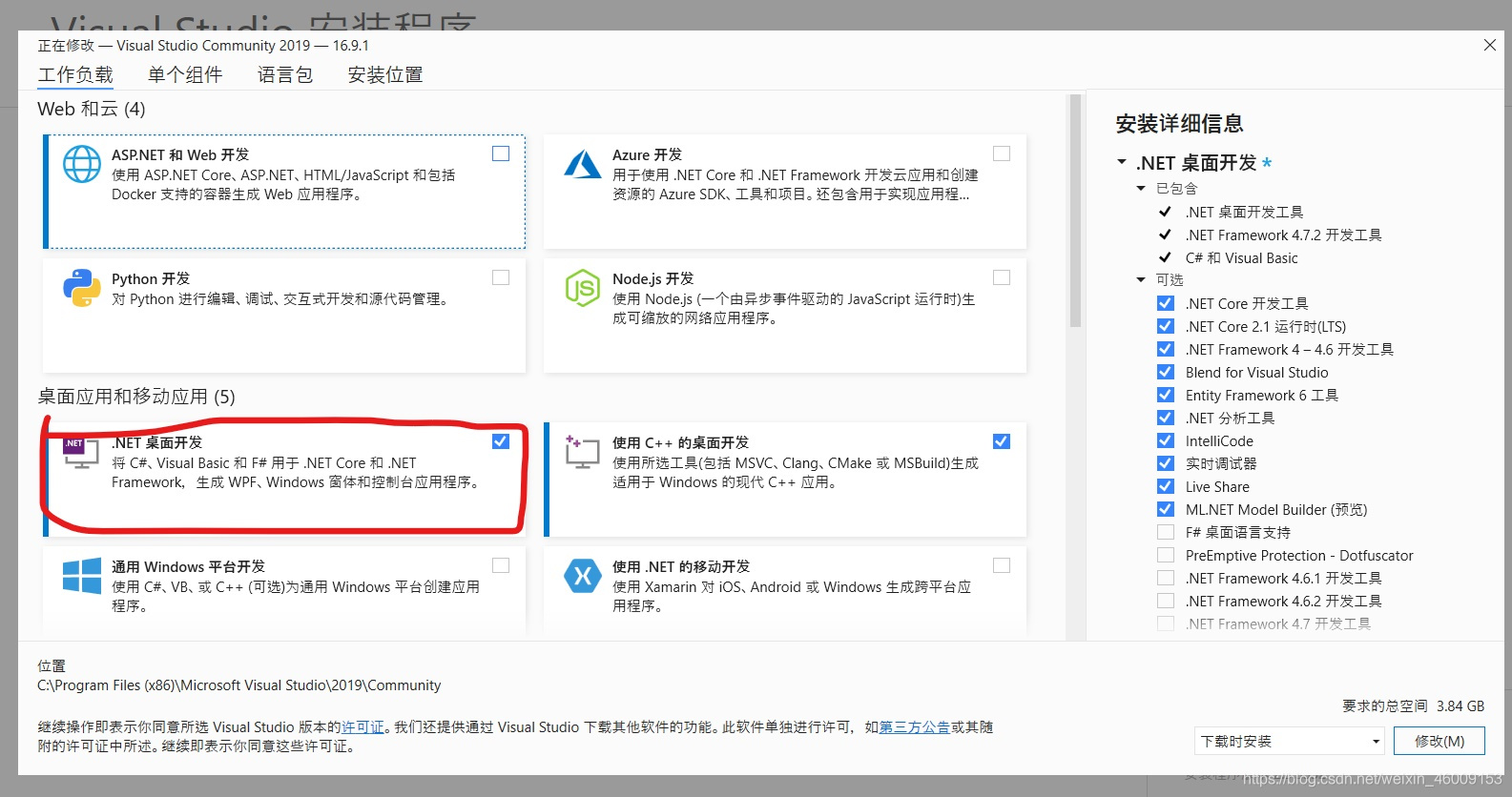Viewport: 1512px width, 797px height.
Task: Check .NET Framework 4.6.2 开发工具 component
Action: click(1166, 601)
